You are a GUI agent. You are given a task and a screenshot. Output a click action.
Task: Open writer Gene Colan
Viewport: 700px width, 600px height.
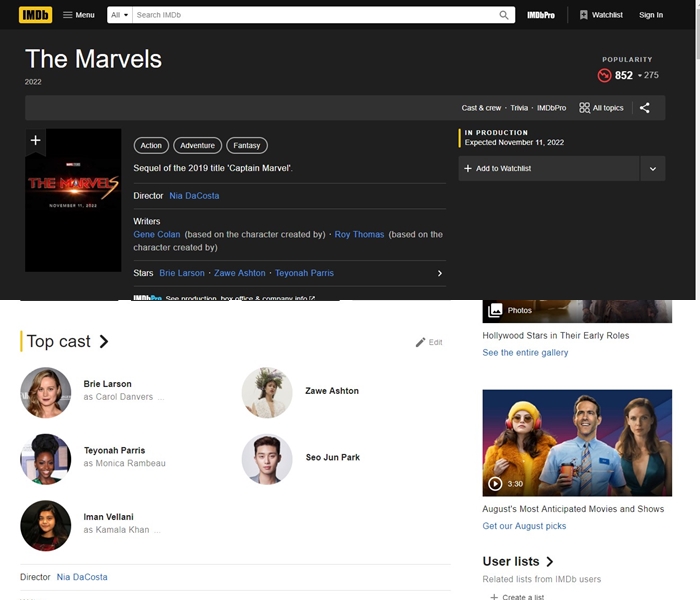[x=157, y=234]
